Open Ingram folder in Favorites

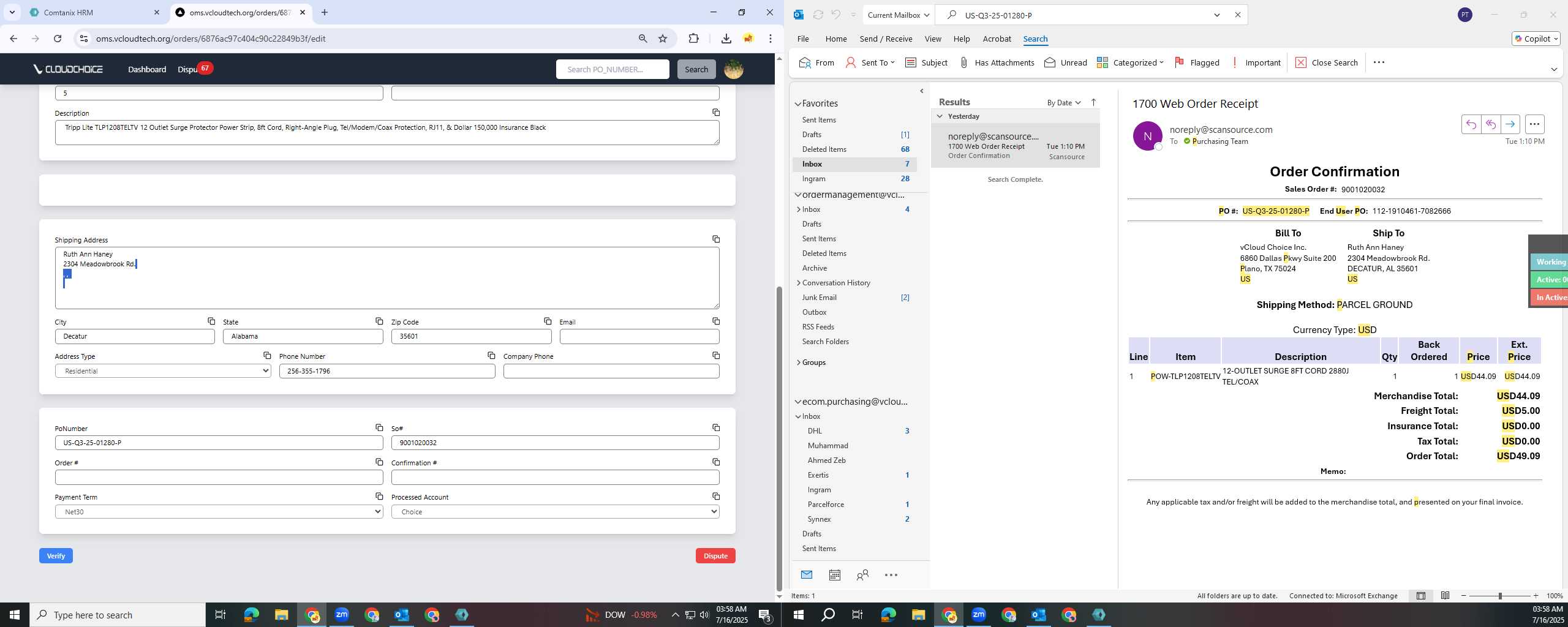point(855,179)
